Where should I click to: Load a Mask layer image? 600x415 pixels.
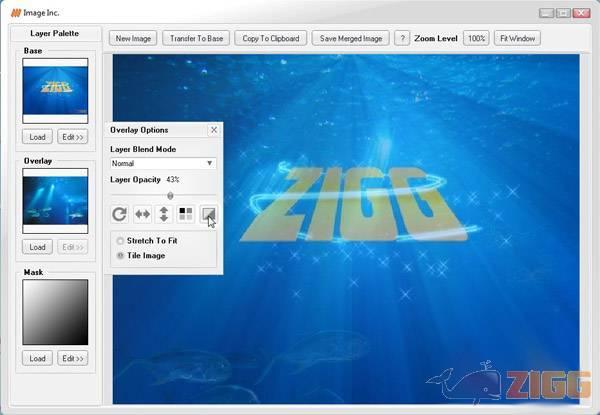click(x=37, y=358)
